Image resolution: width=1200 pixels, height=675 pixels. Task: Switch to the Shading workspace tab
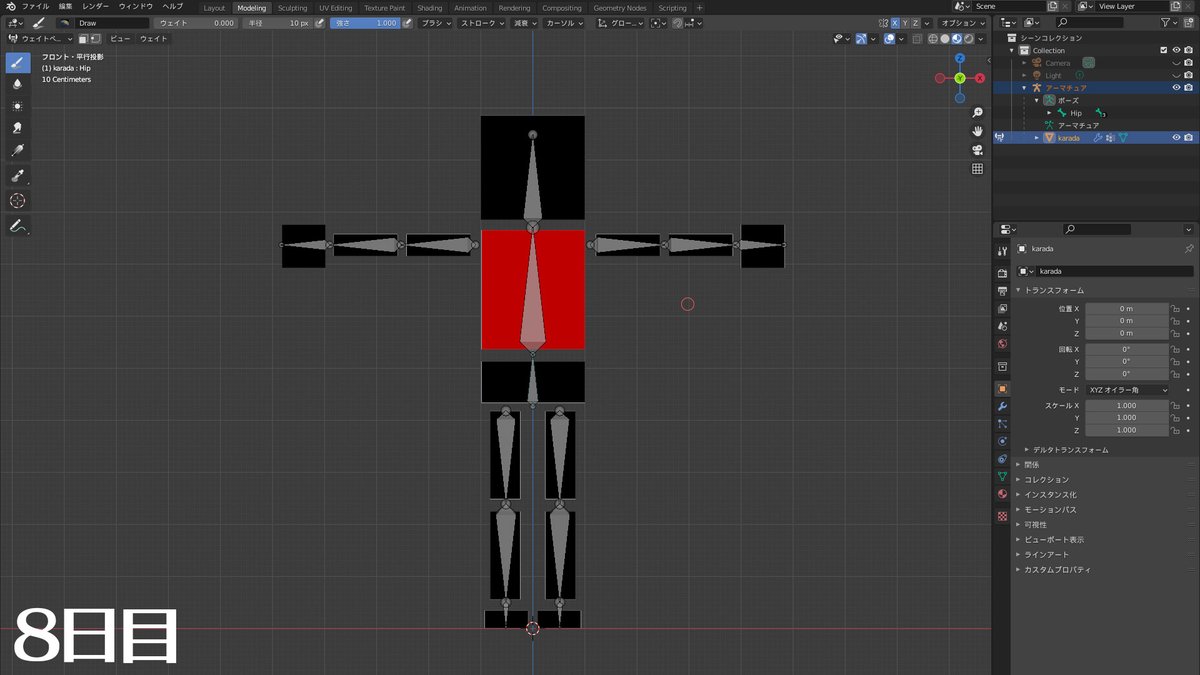(x=429, y=8)
